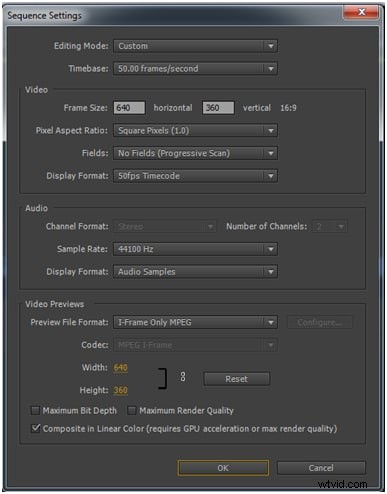Image resolution: width=387 pixels, height=494 pixels.
Task: Enable the Maximum Bit Depth checkbox
Action: point(35,410)
